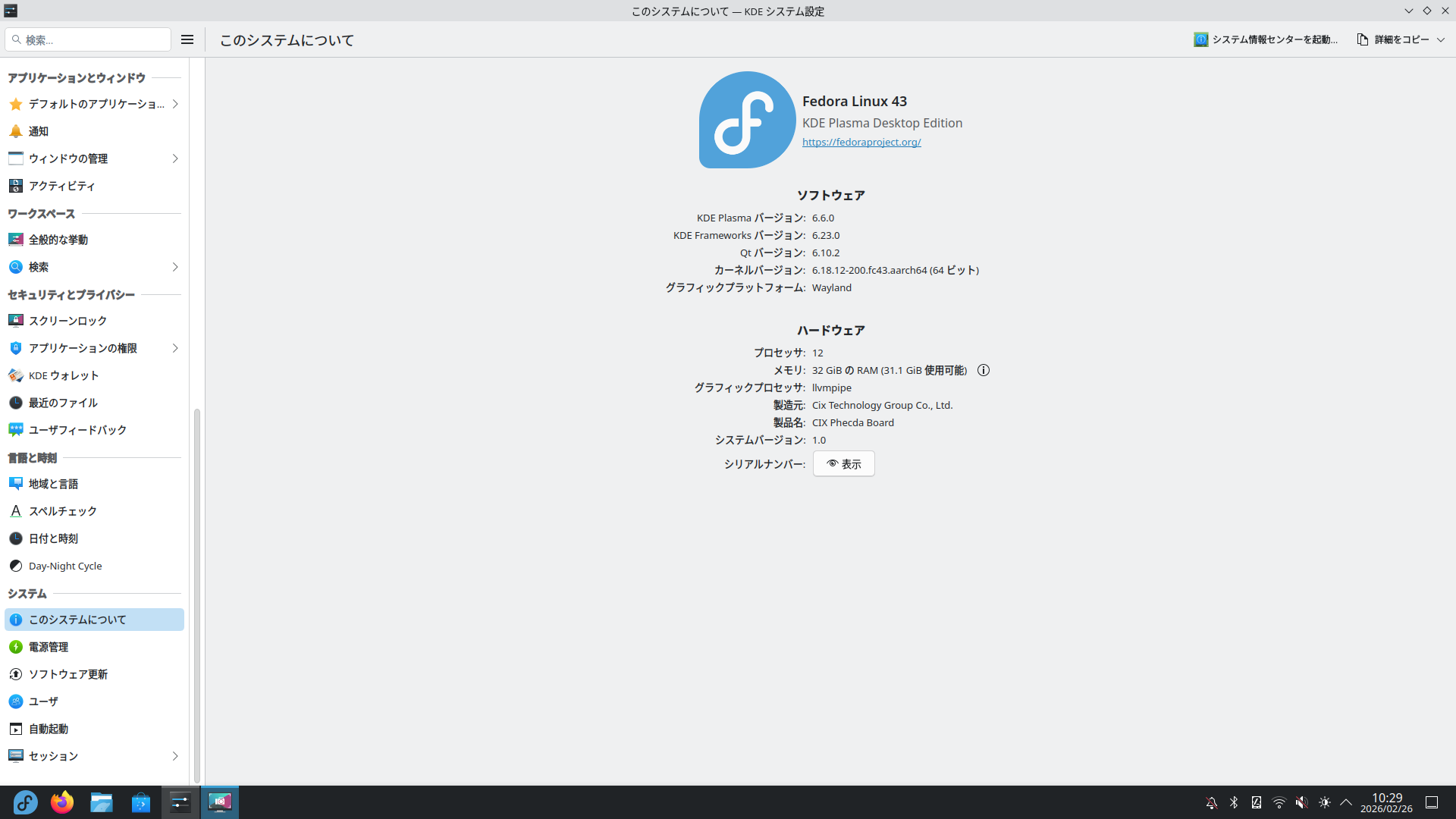The width and height of the screenshot is (1456, 819).
Task: Select Region and Language in the sidebar
Action: (x=53, y=484)
